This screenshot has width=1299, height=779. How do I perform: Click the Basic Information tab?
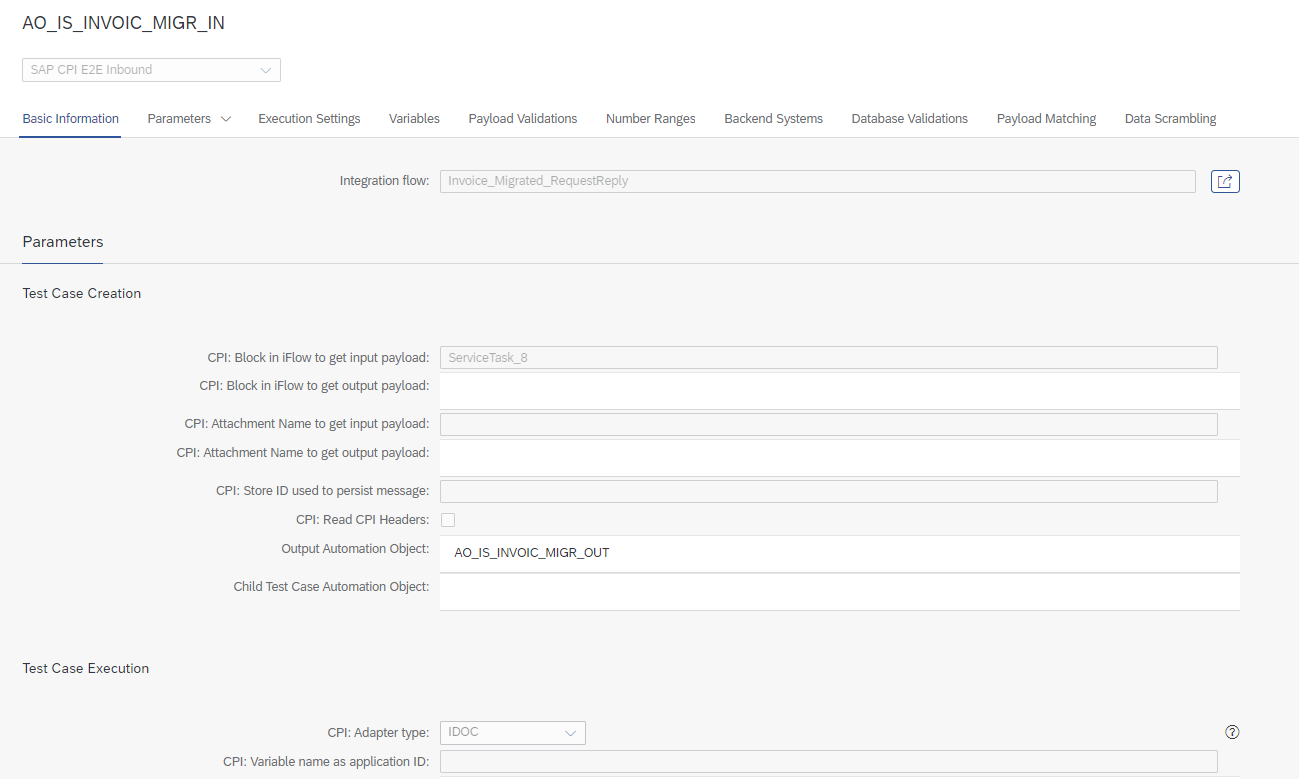point(71,119)
